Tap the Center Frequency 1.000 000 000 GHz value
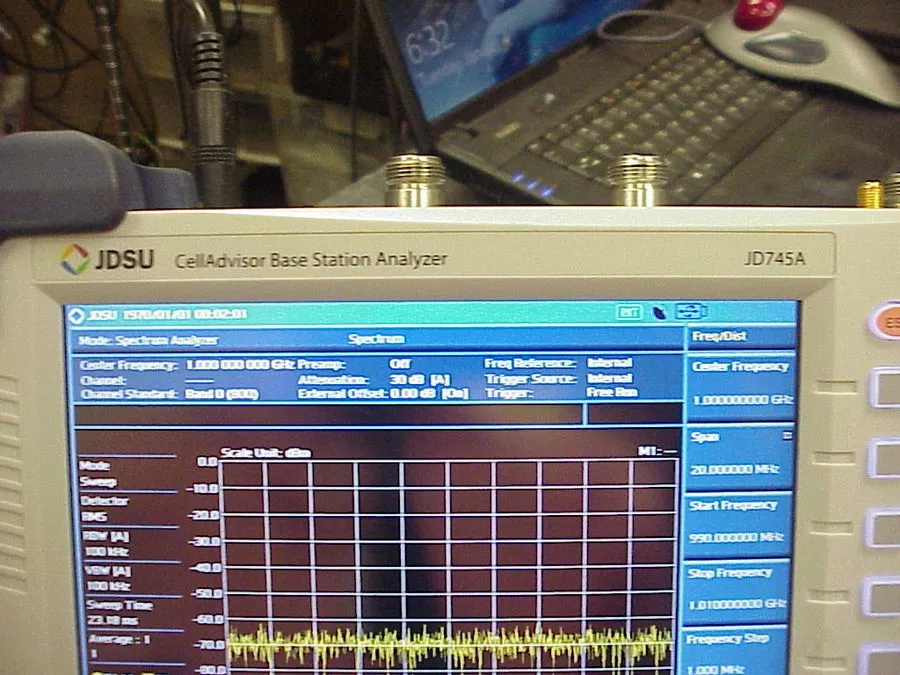 click(240, 364)
